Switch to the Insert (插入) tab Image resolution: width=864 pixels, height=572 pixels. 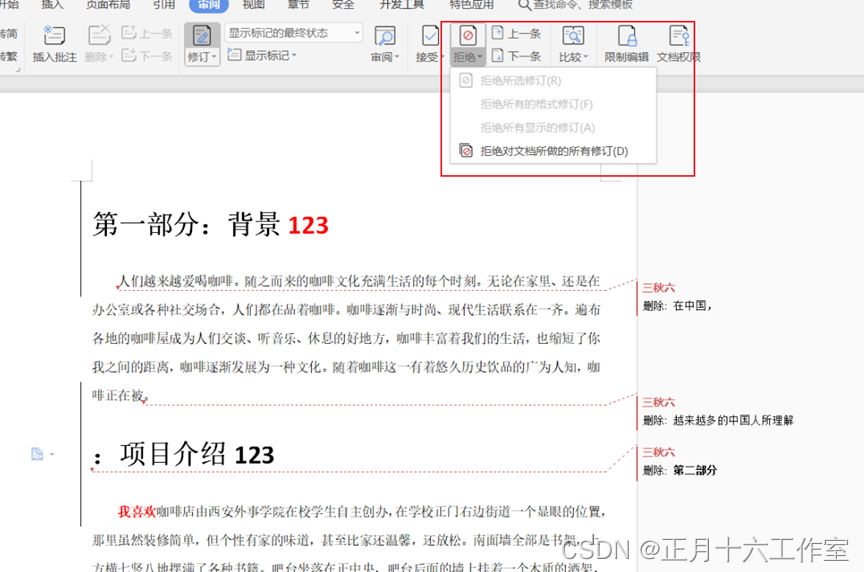[52, 5]
